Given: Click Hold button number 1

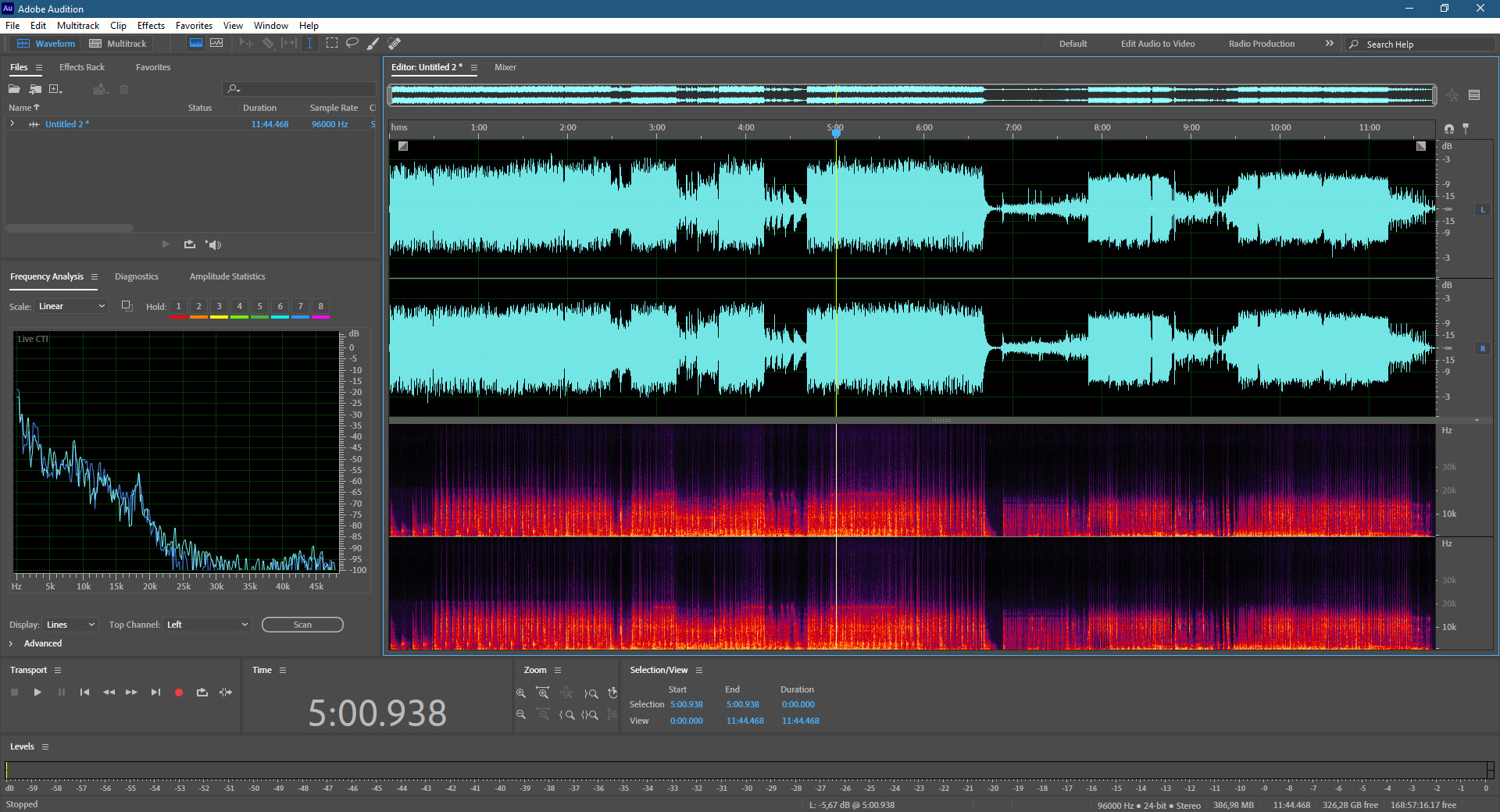Looking at the screenshot, I should (178, 306).
